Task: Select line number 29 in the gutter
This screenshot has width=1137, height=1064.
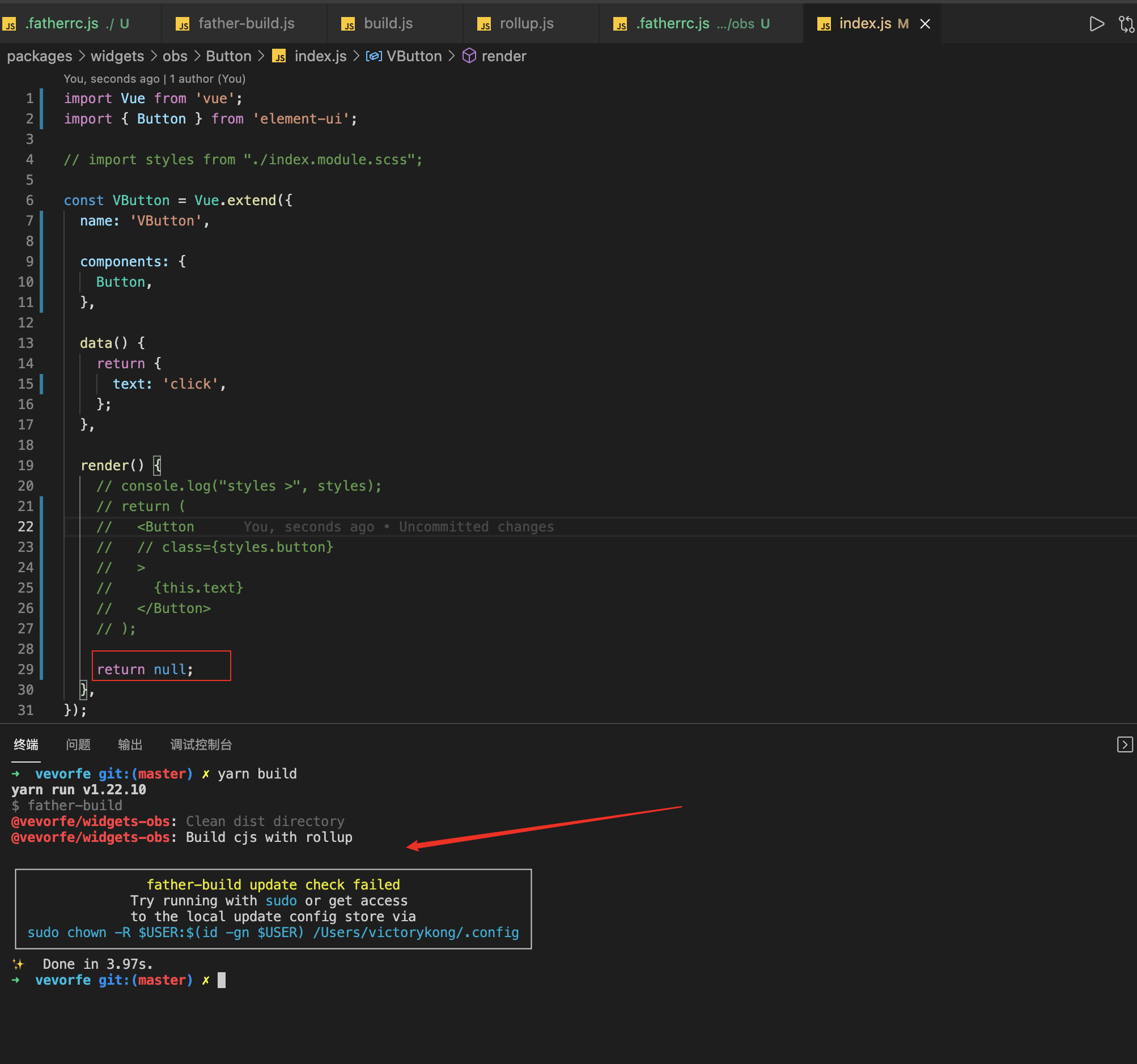Action: 26,669
